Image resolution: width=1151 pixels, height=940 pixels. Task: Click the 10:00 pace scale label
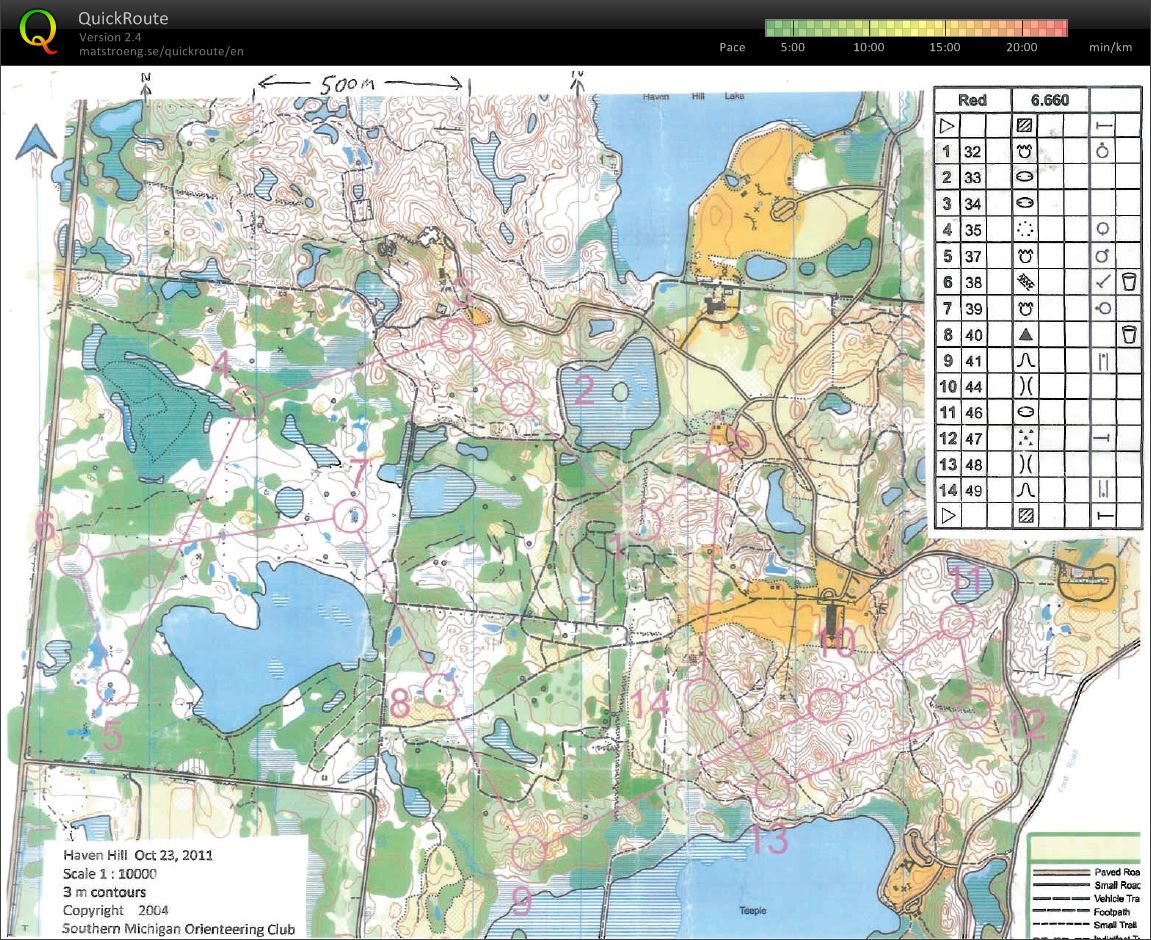[868, 47]
